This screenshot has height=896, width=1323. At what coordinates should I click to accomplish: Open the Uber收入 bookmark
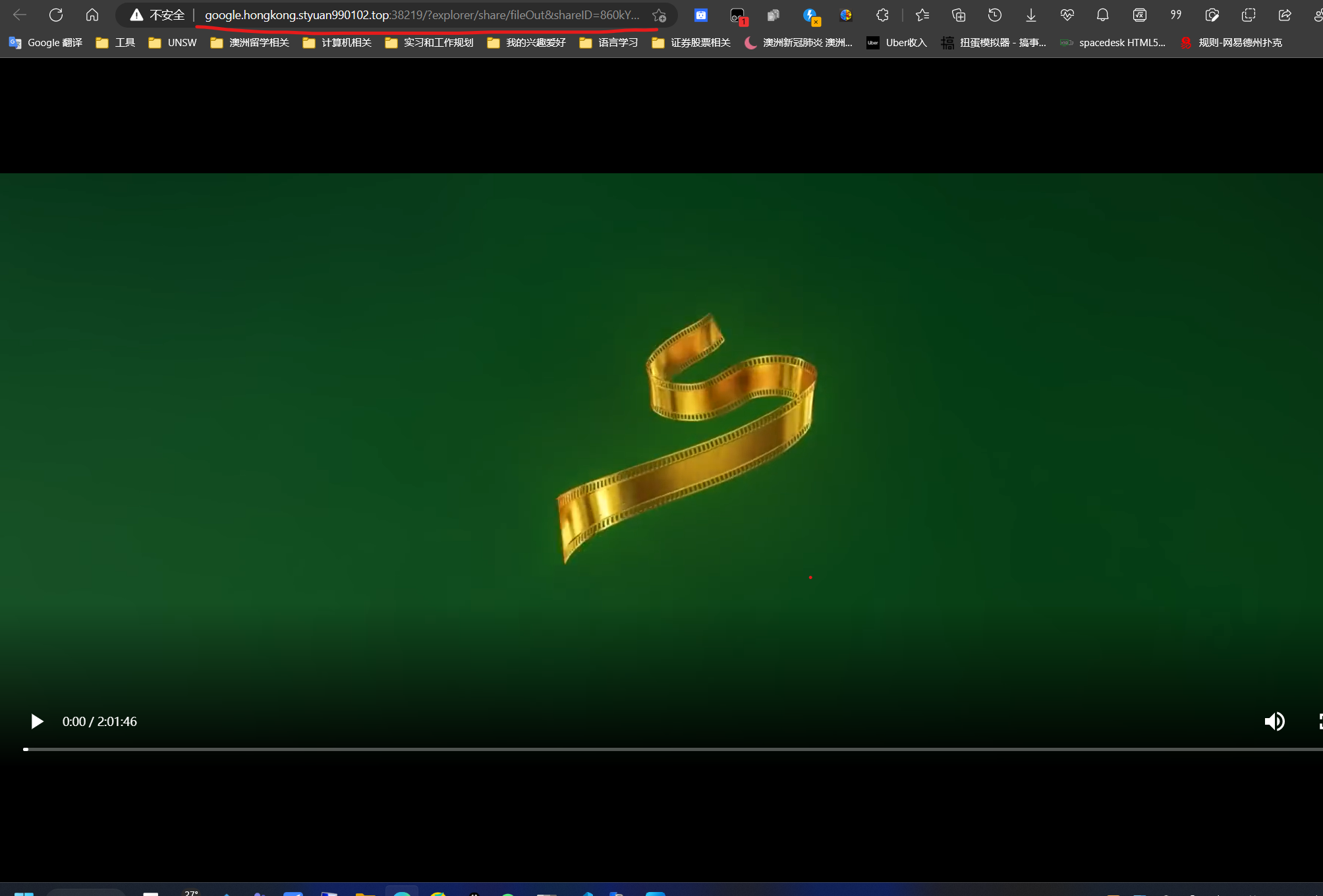pos(897,43)
